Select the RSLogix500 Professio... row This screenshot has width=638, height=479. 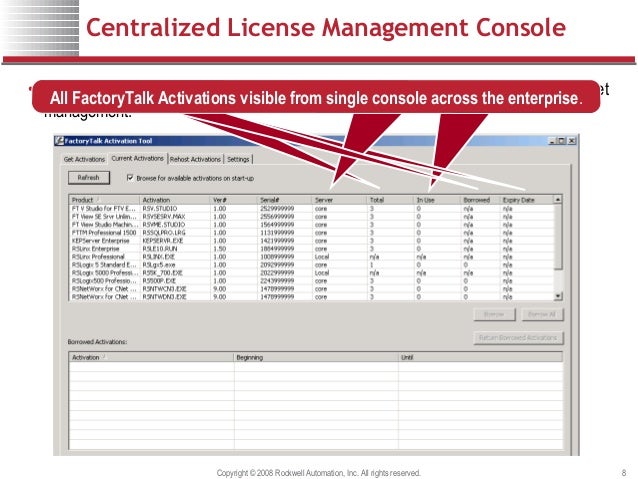coord(312,281)
